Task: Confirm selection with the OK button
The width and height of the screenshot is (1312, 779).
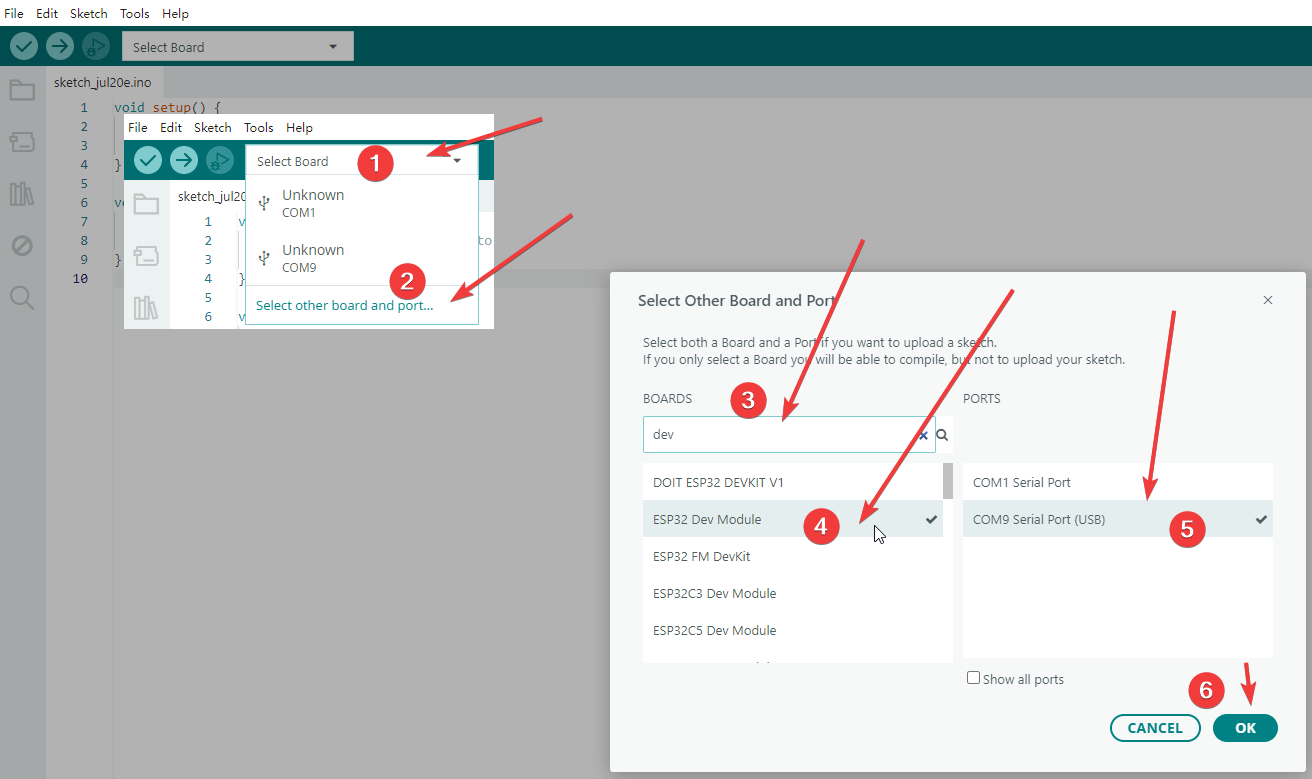Action: tap(1245, 728)
